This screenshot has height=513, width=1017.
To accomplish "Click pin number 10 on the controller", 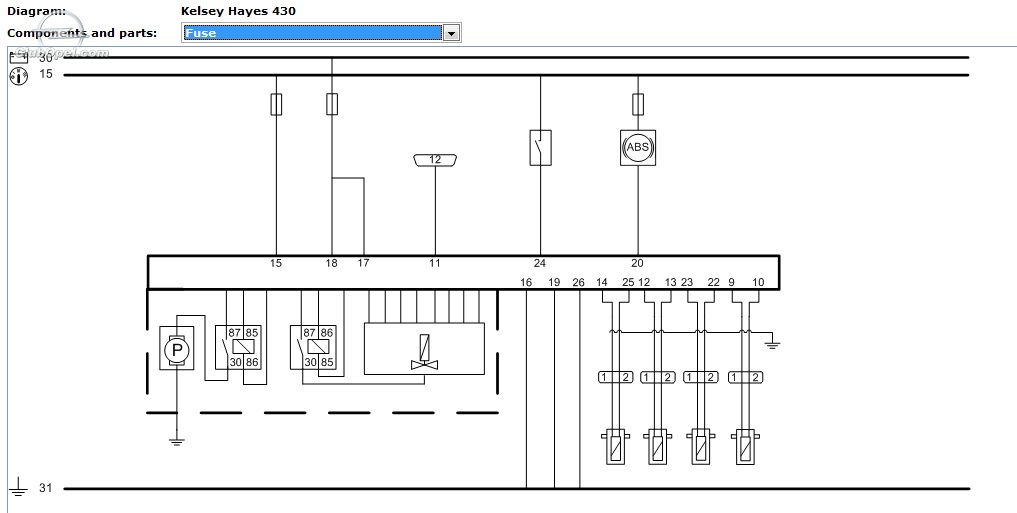I will (758, 282).
